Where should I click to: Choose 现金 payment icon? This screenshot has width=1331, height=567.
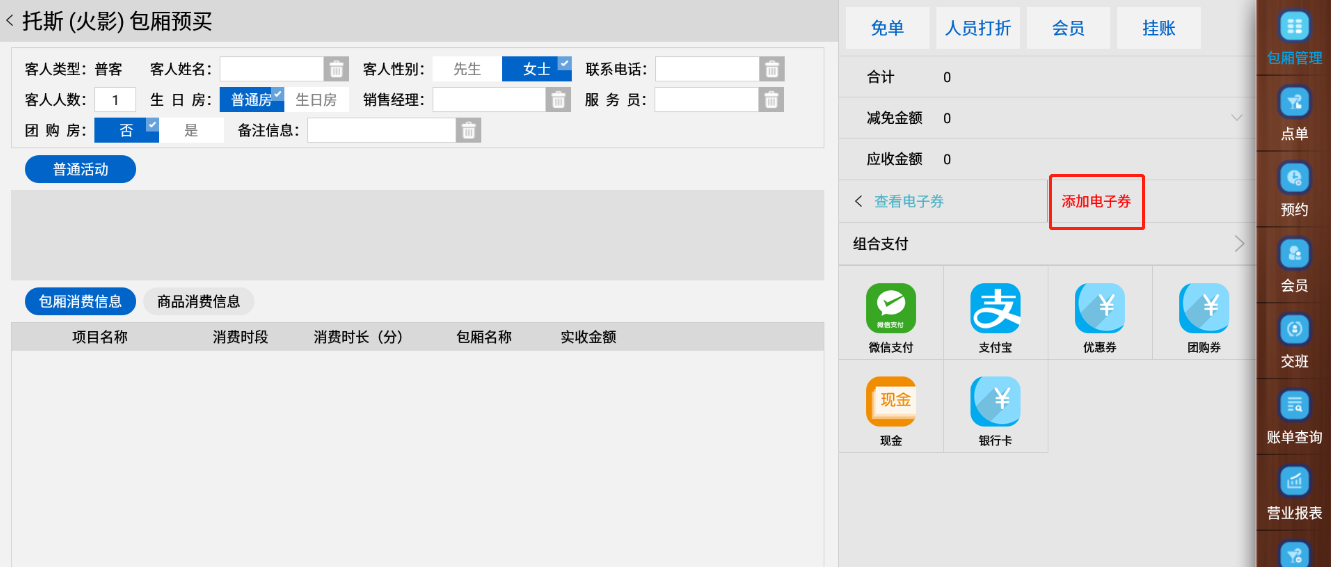point(891,402)
